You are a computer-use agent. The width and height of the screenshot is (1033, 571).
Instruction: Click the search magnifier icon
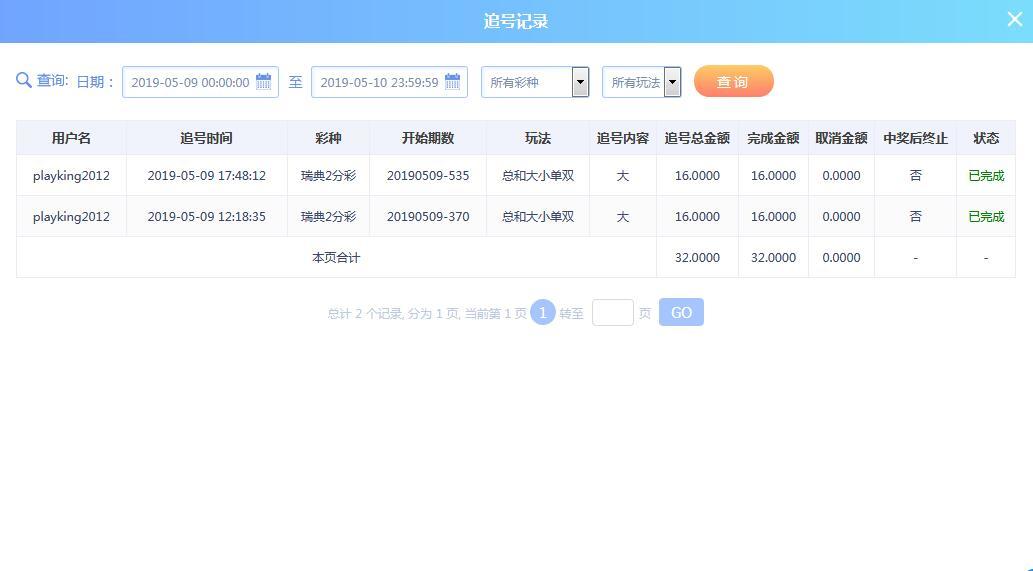click(24, 81)
